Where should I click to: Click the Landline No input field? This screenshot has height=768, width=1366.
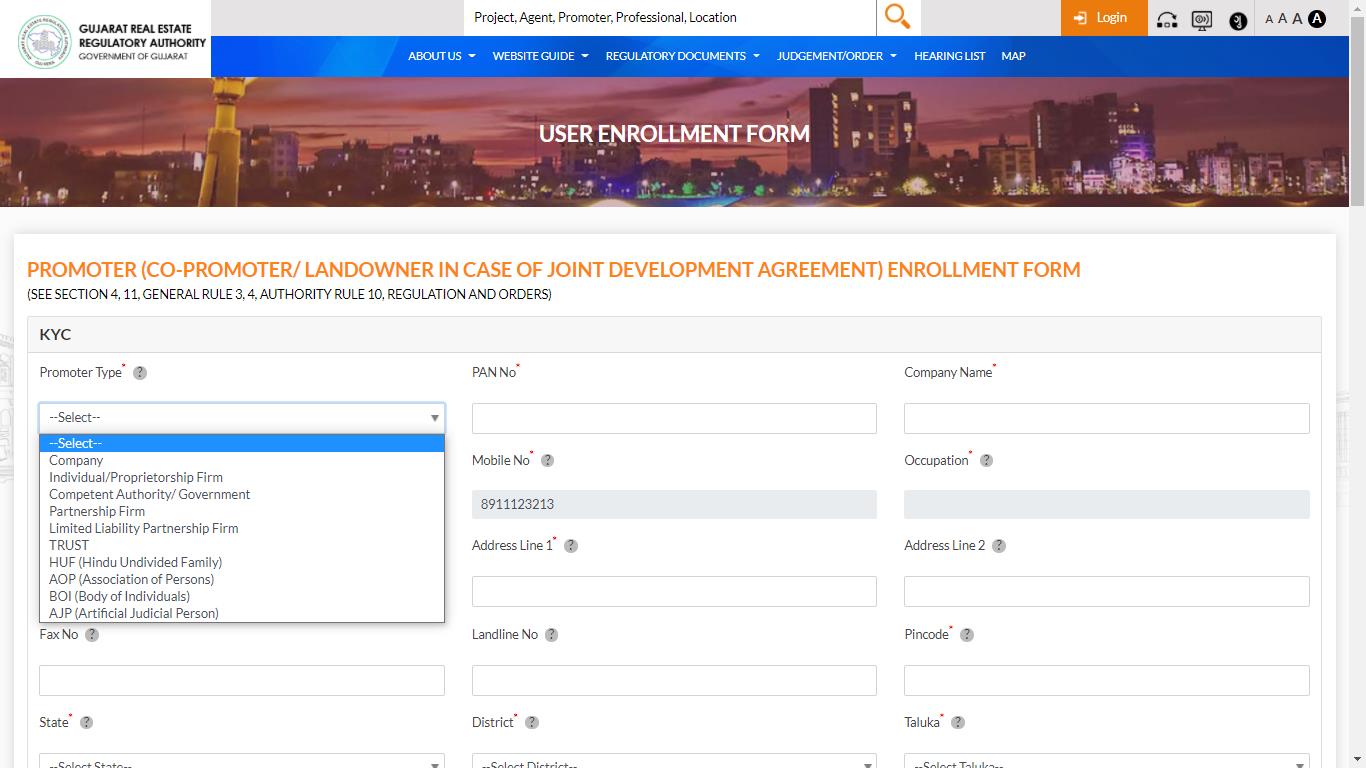click(x=674, y=680)
